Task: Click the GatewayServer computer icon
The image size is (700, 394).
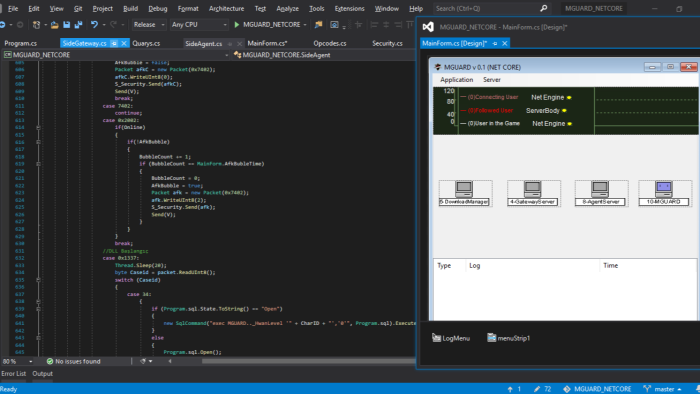Action: pos(533,189)
